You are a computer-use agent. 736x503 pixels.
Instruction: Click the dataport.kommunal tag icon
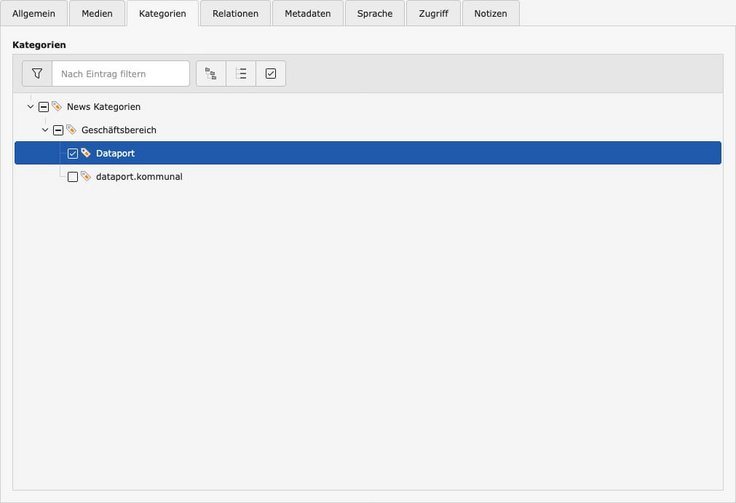click(86, 177)
